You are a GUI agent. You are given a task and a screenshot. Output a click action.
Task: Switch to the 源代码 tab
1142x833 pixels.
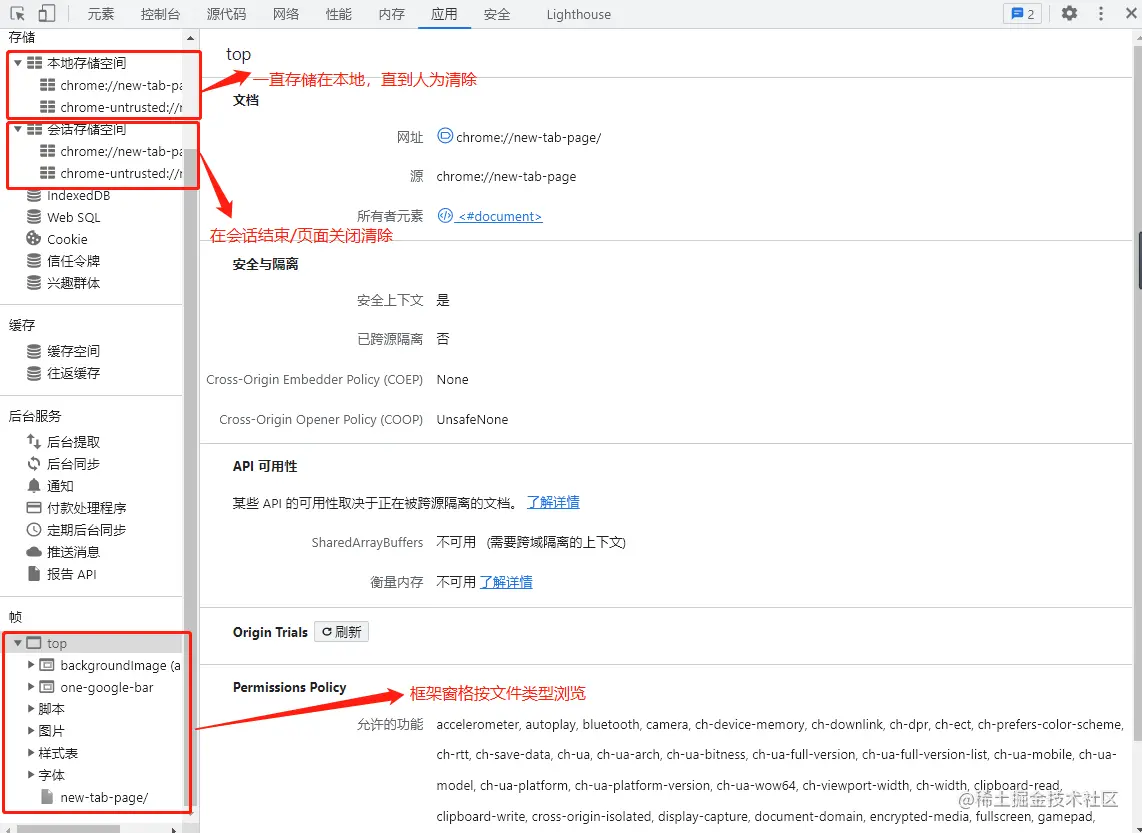[x=226, y=14]
